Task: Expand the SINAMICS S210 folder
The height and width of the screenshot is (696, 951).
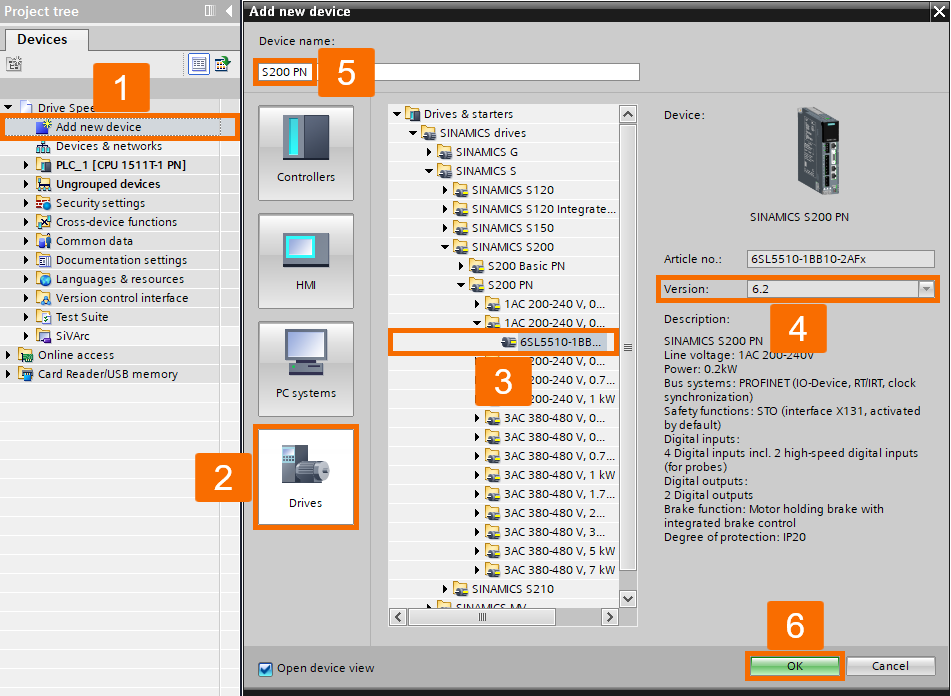Action: click(445, 589)
